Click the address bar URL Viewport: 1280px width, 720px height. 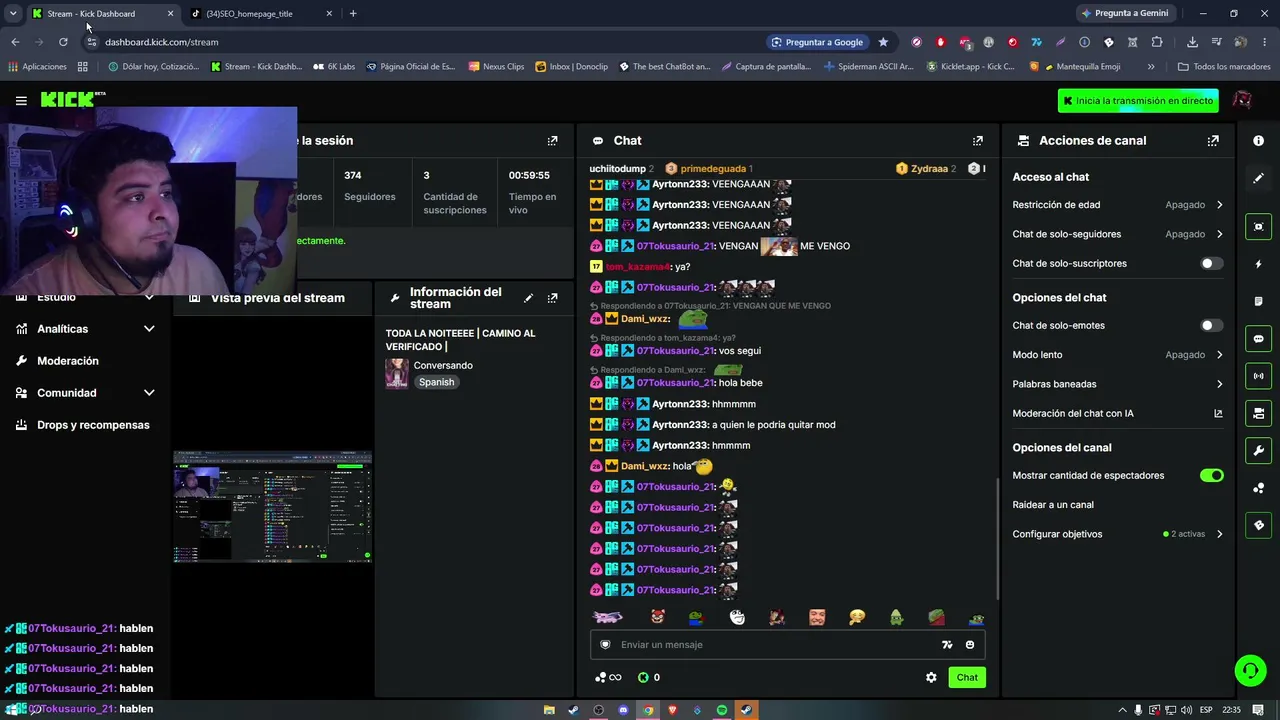[x=161, y=42]
